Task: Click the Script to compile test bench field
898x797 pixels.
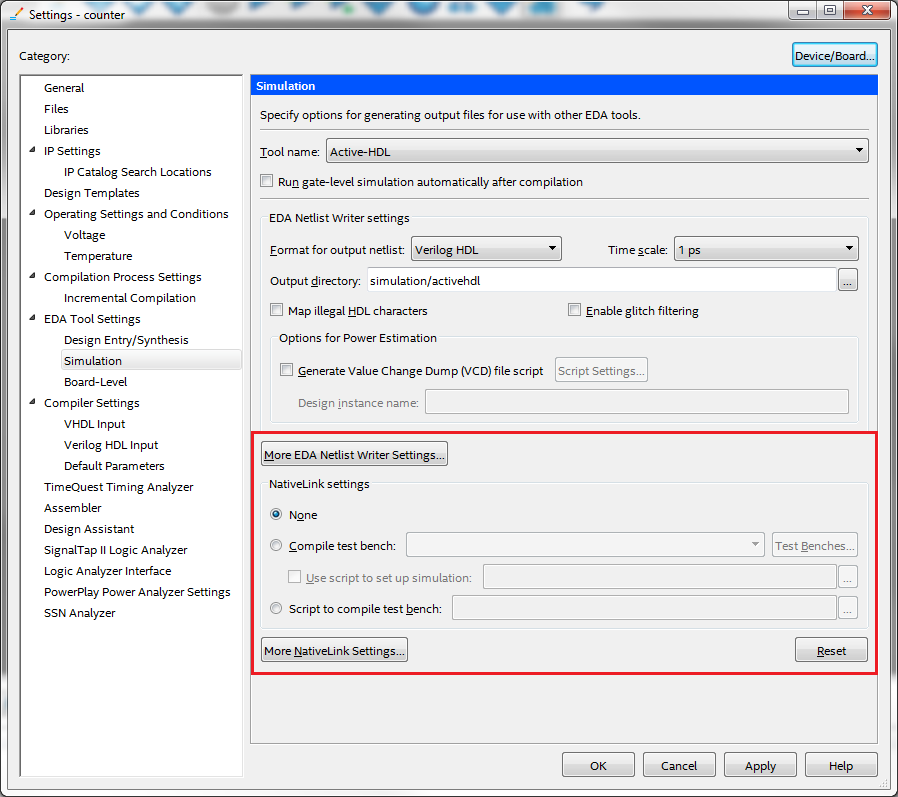Action: pyautogui.click(x=644, y=608)
